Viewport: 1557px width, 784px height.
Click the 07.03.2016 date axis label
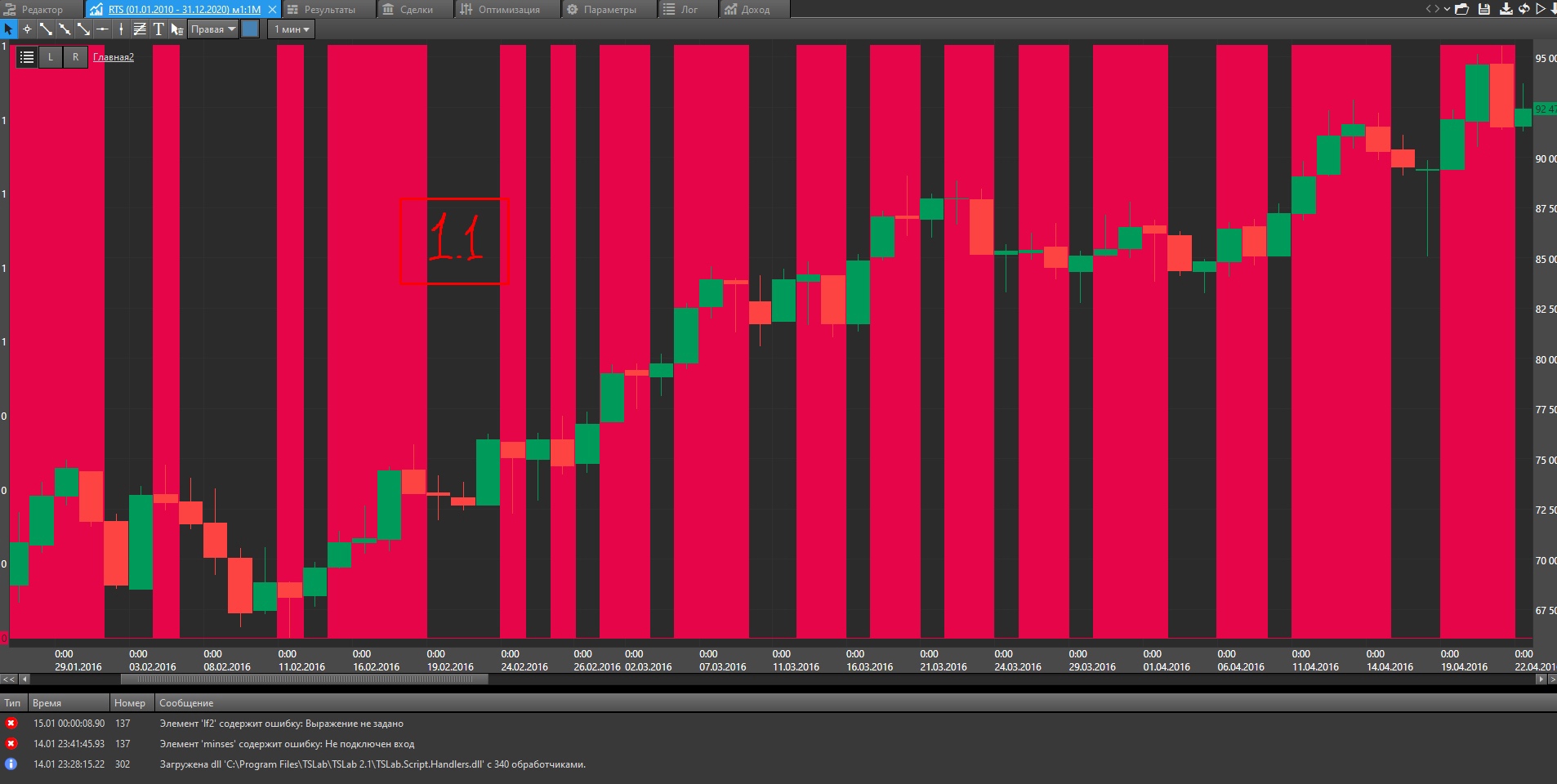(723, 667)
